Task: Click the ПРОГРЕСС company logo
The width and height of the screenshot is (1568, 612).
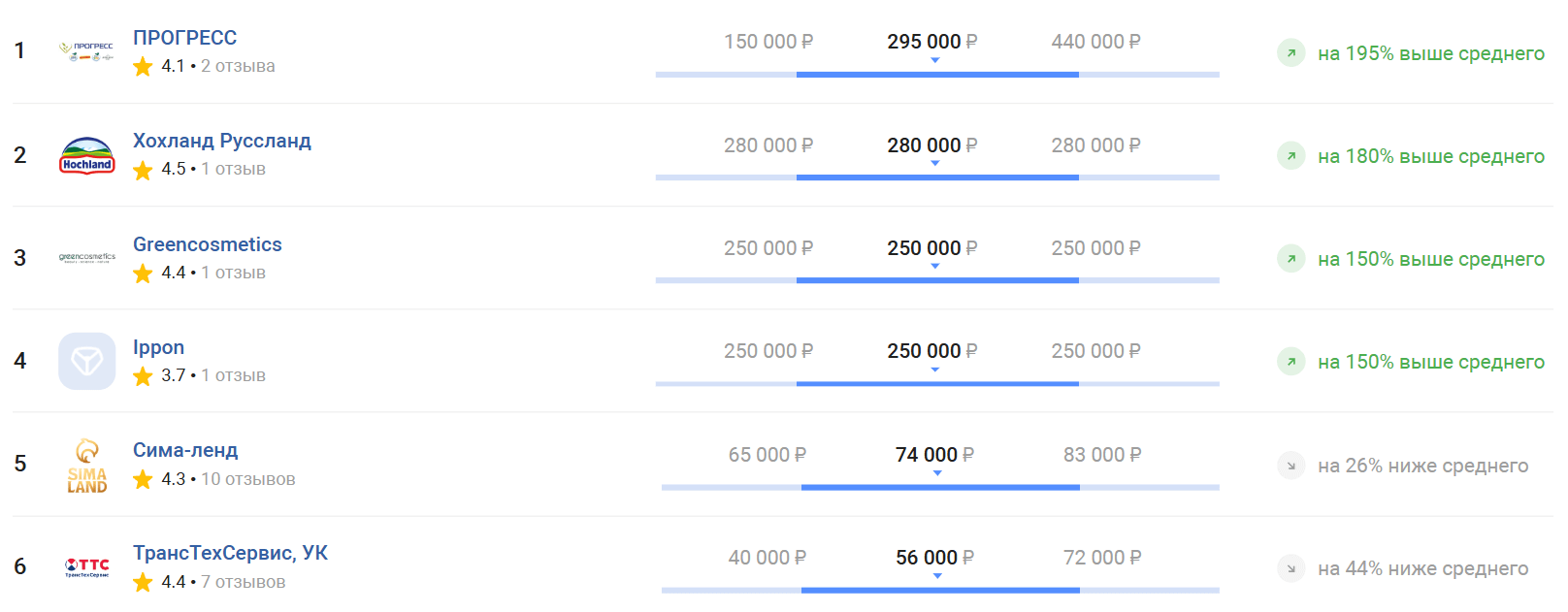Action: [86, 51]
